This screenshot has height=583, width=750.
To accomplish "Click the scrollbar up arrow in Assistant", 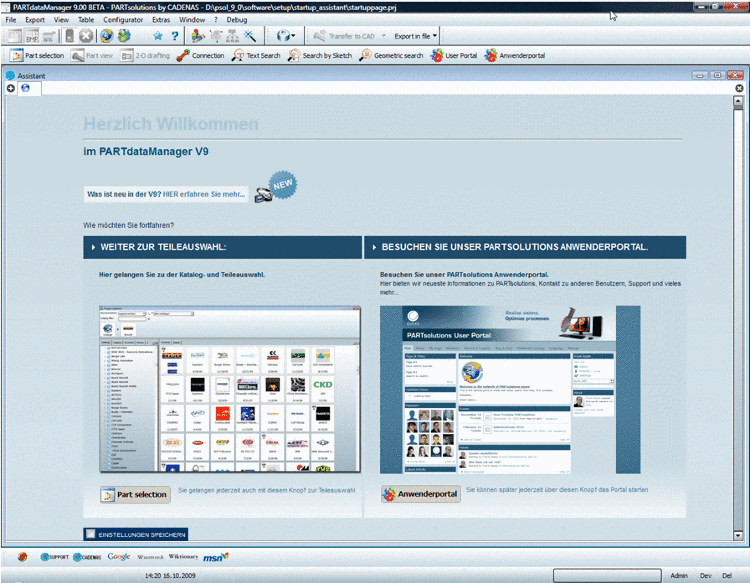I will (x=738, y=101).
